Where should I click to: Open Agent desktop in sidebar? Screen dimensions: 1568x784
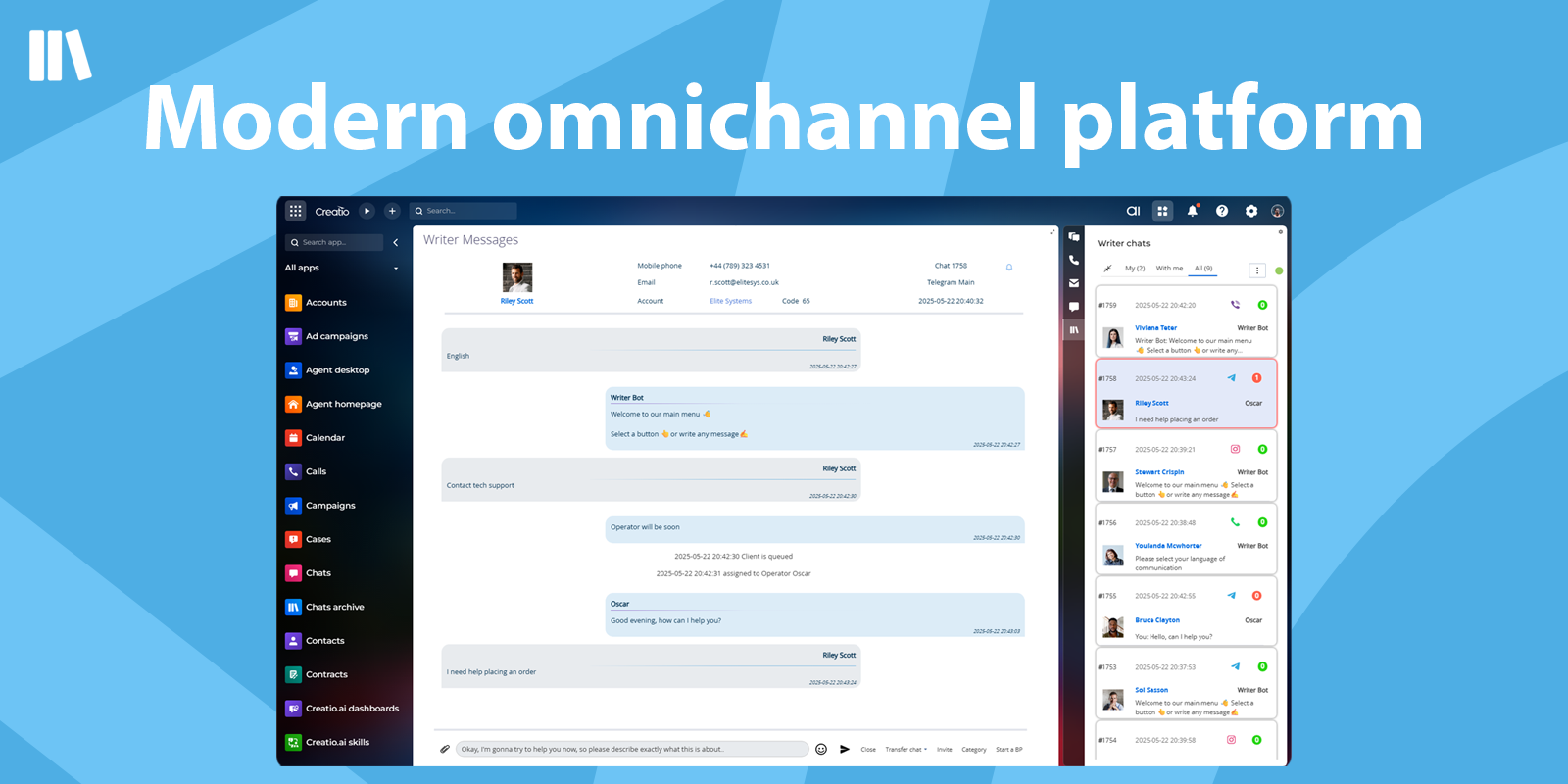337,370
